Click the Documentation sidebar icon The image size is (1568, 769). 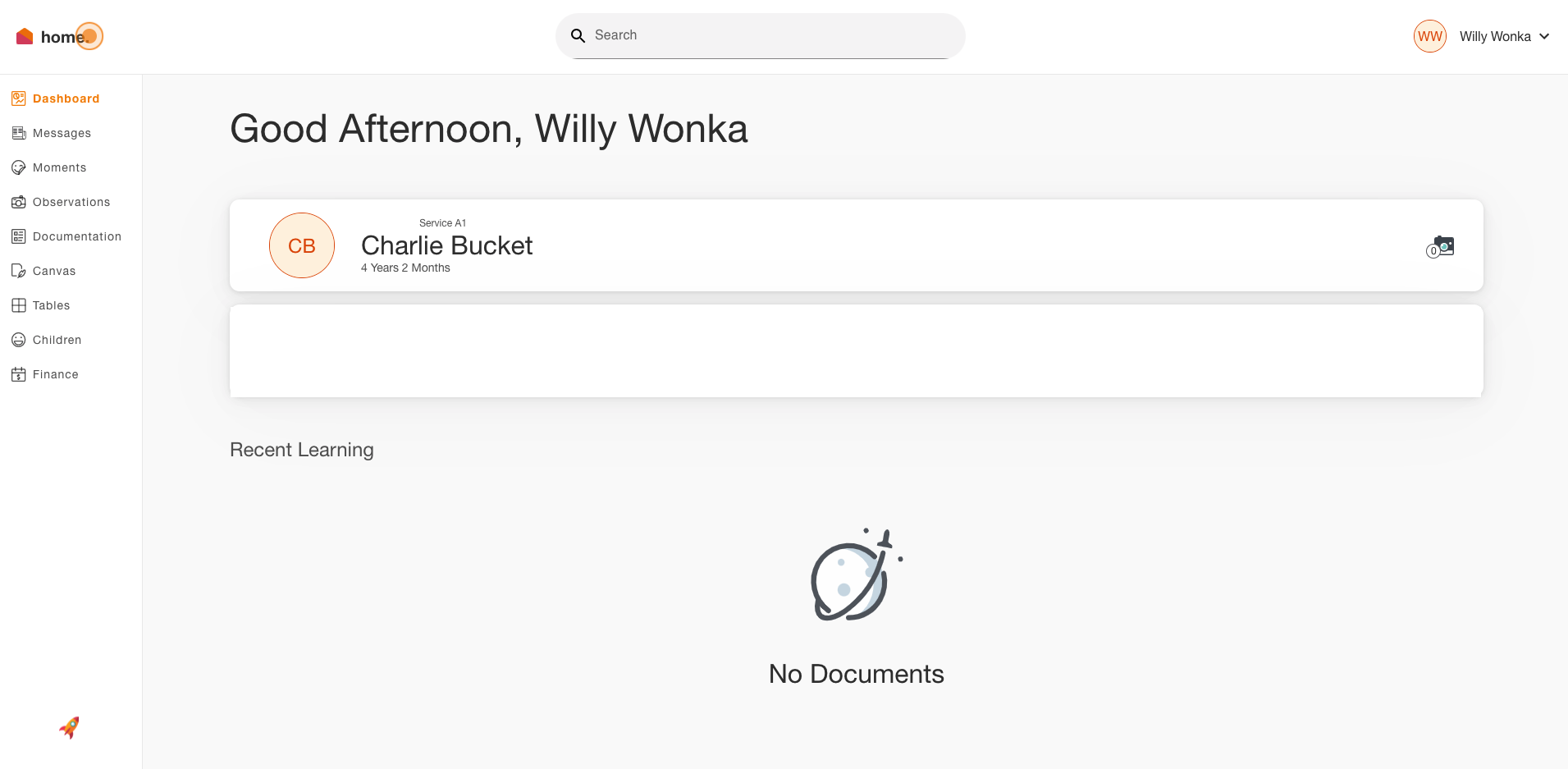click(x=19, y=236)
